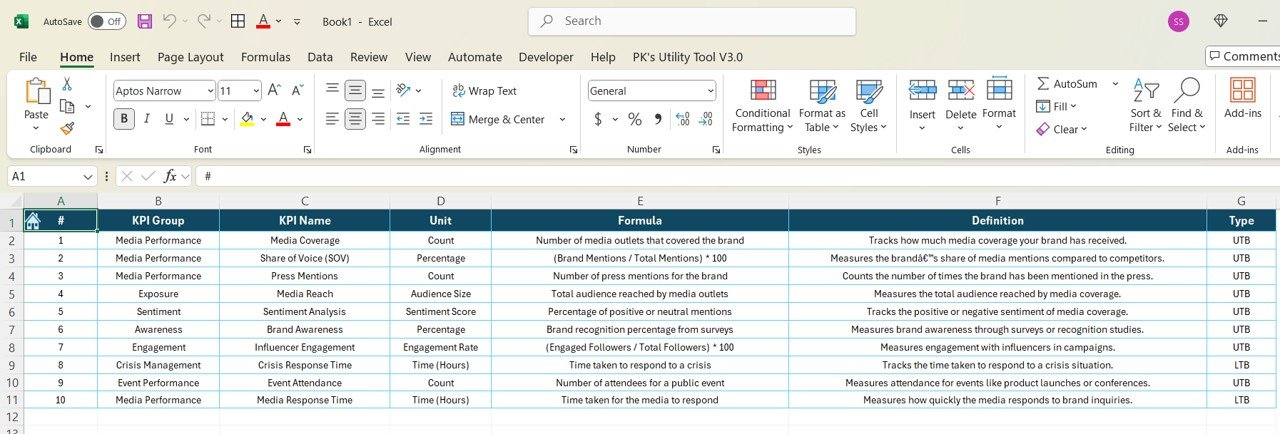1280x434 pixels.
Task: Open Conditional Formatting
Action: [x=761, y=106]
